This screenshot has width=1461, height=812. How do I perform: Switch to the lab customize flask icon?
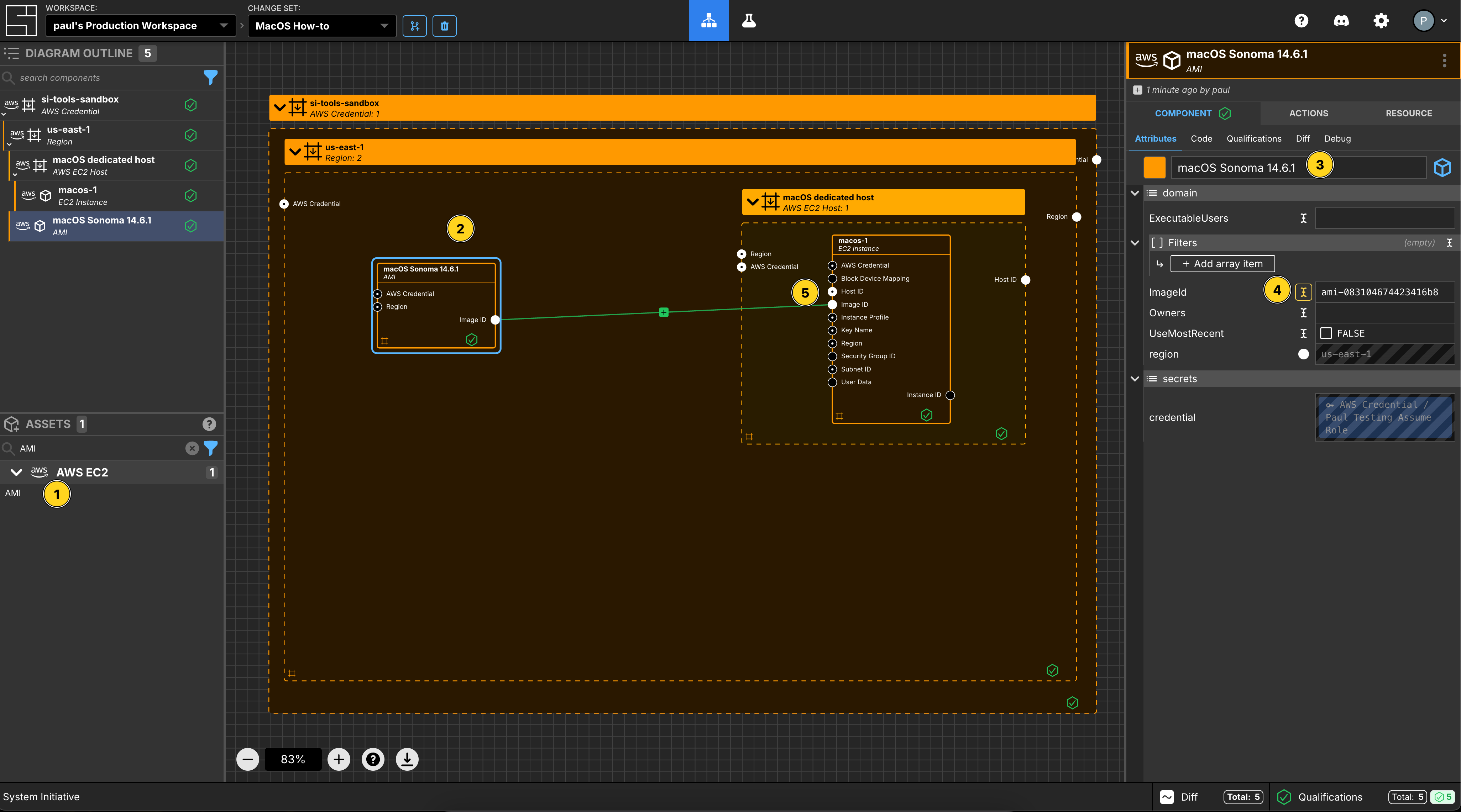pos(749,21)
